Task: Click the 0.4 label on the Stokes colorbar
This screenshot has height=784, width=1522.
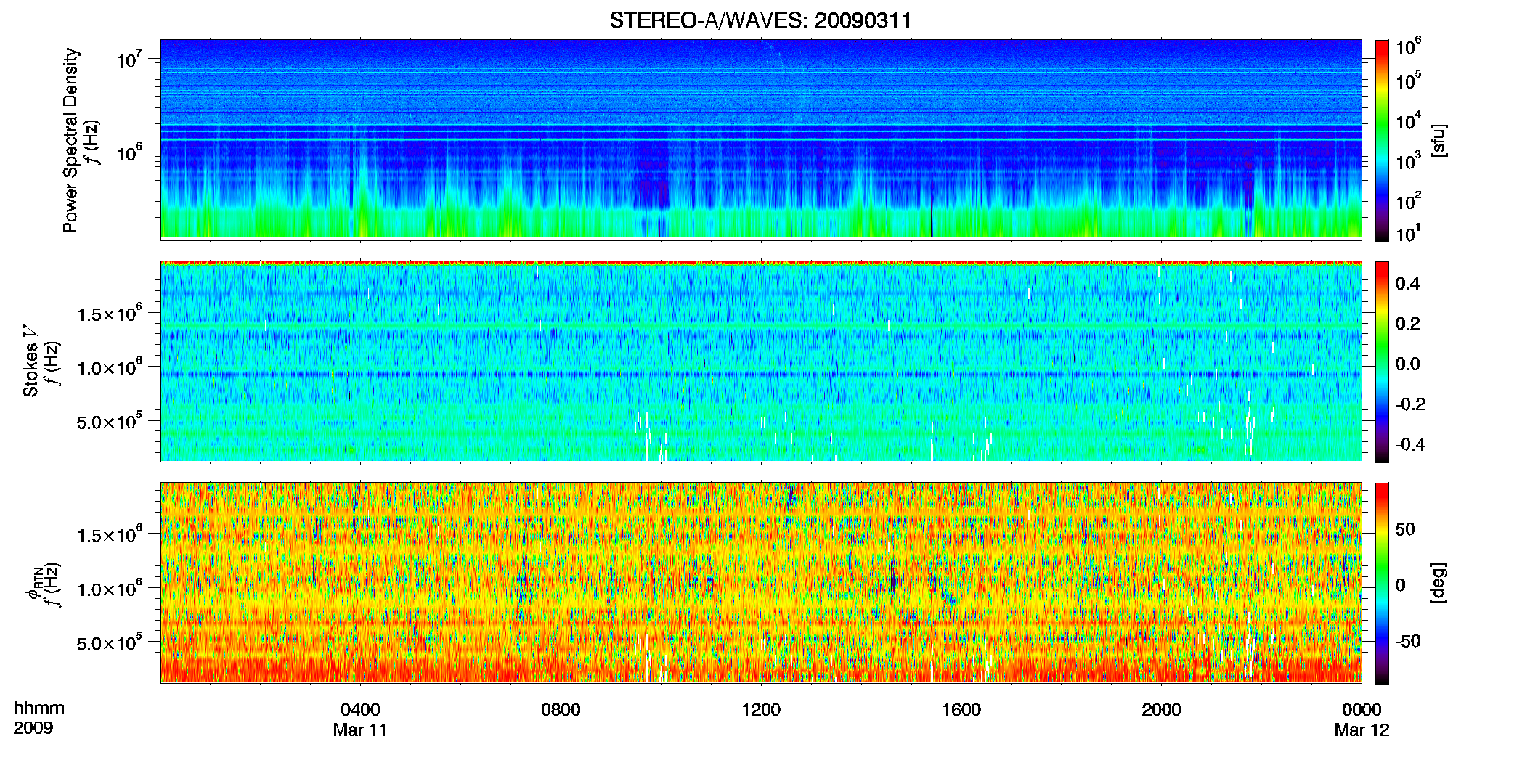Action: (x=1407, y=284)
